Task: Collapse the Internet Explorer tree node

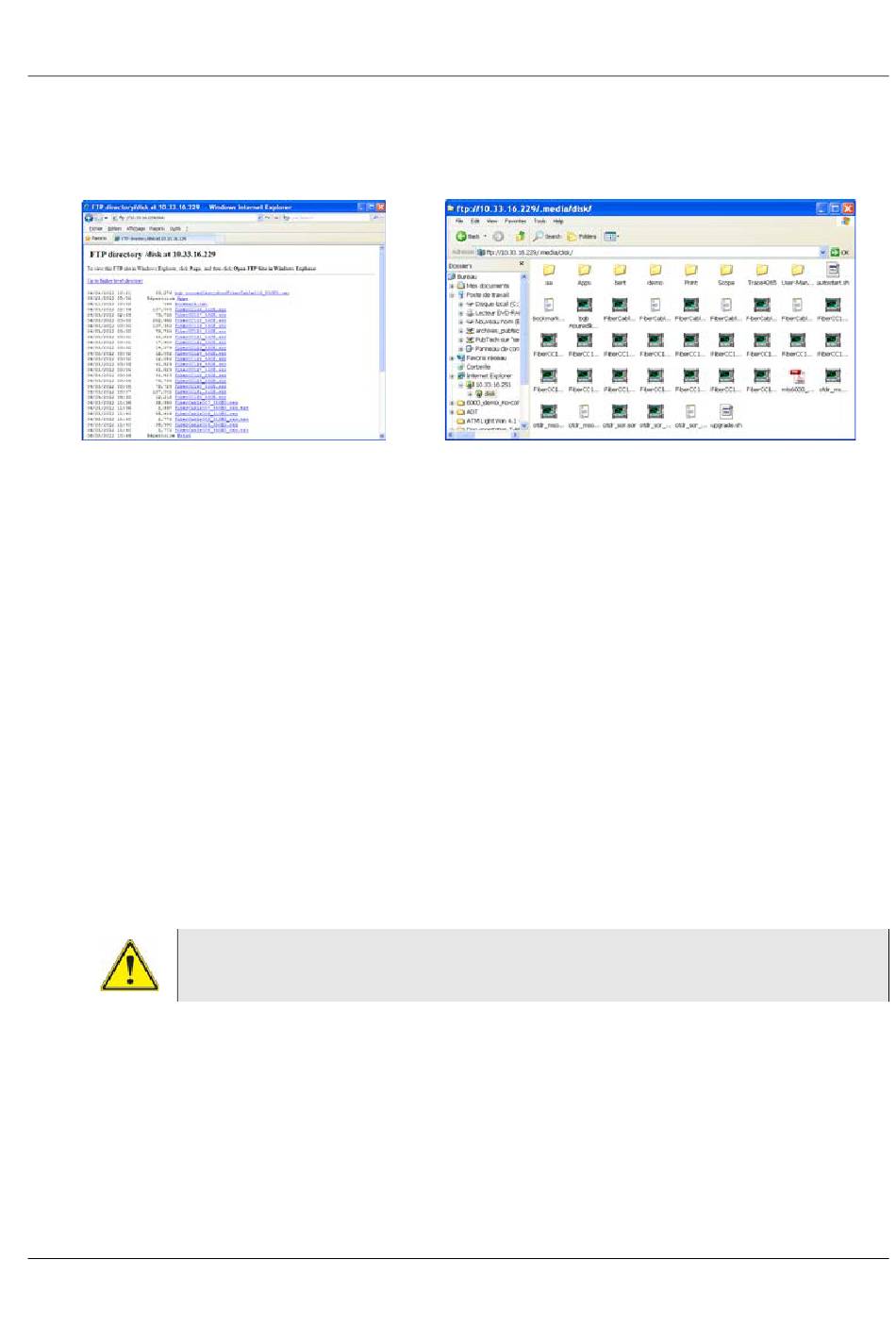Action: (x=452, y=375)
